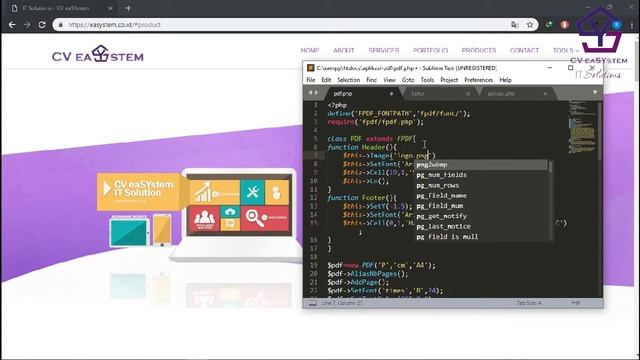Open Sublime Text Edit menu
The height and width of the screenshot is (360, 640).
click(326, 80)
